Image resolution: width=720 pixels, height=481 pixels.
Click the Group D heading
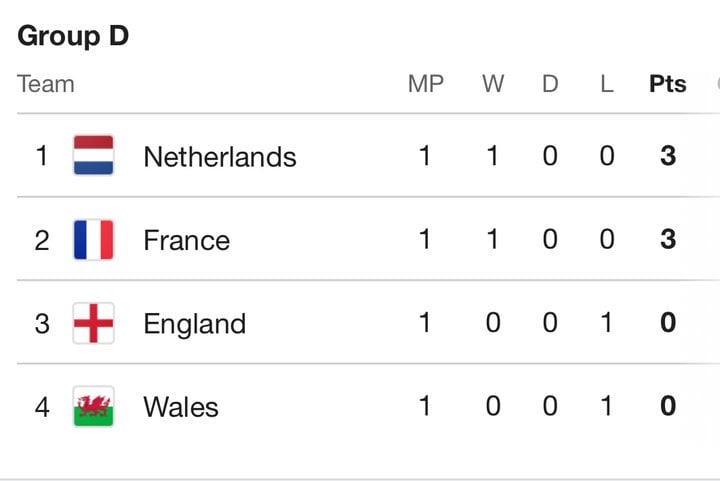click(x=73, y=36)
